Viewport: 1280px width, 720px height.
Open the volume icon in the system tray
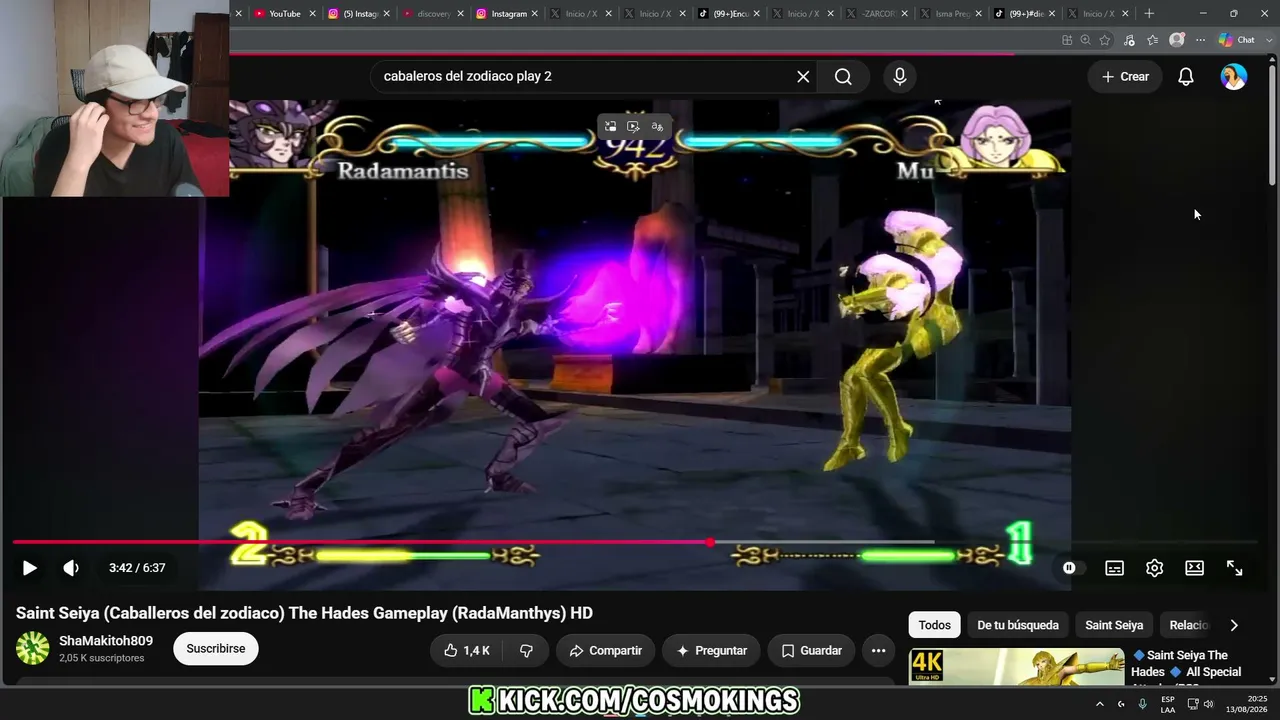pos(1208,704)
